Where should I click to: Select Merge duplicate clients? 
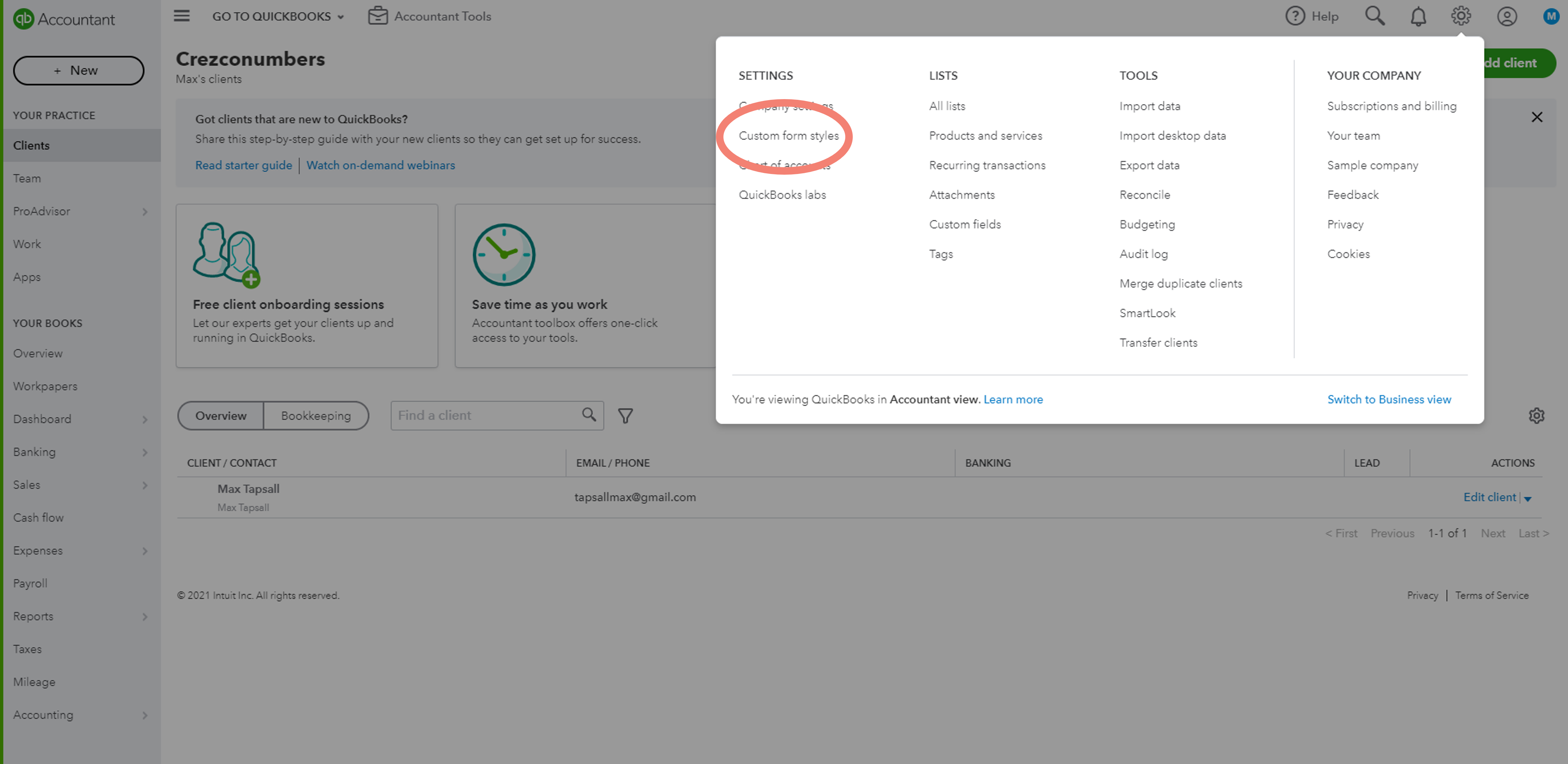1180,284
